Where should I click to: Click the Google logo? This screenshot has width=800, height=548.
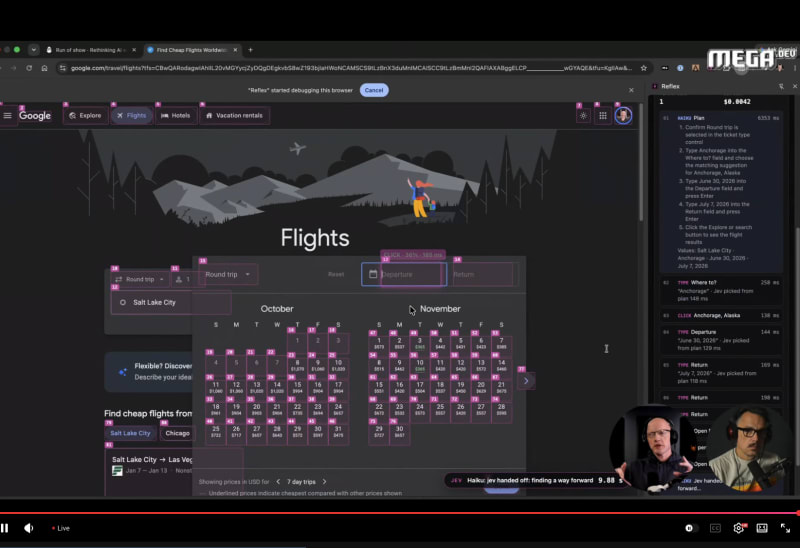(x=35, y=116)
